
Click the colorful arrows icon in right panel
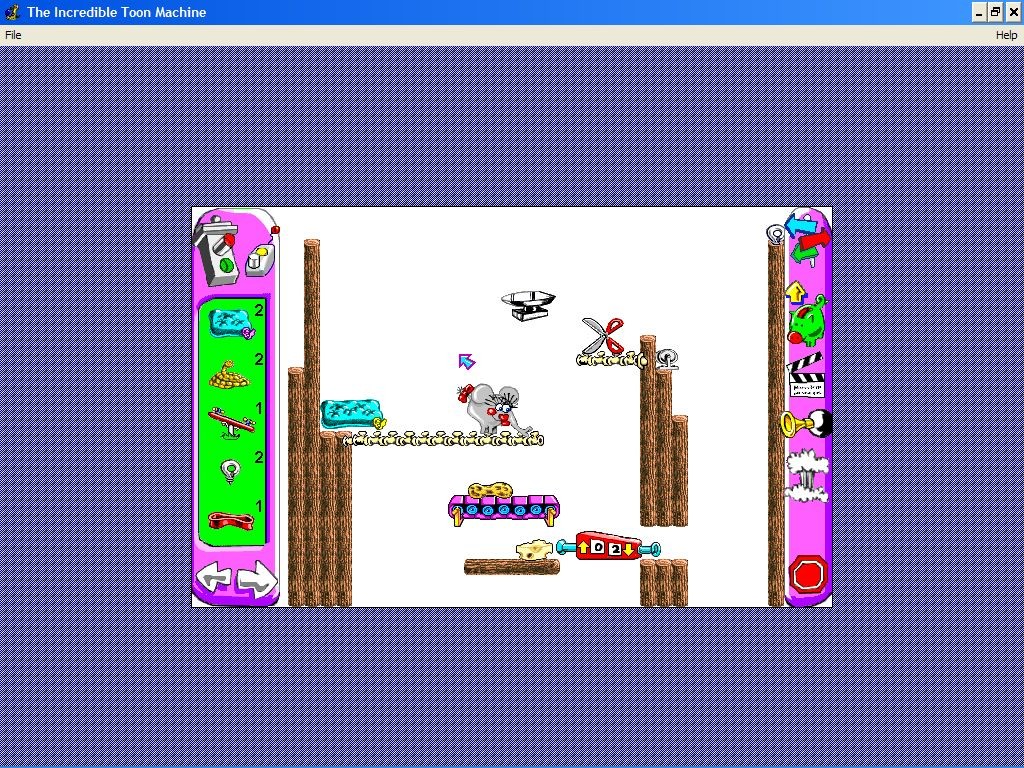(x=808, y=240)
